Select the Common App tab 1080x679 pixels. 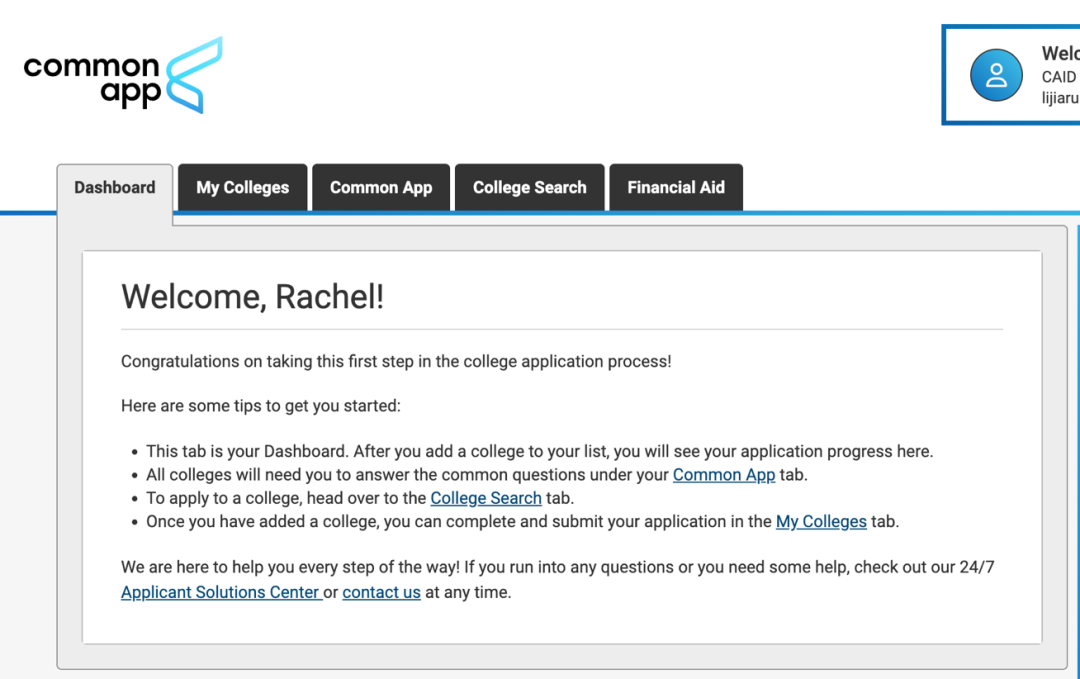click(x=381, y=187)
